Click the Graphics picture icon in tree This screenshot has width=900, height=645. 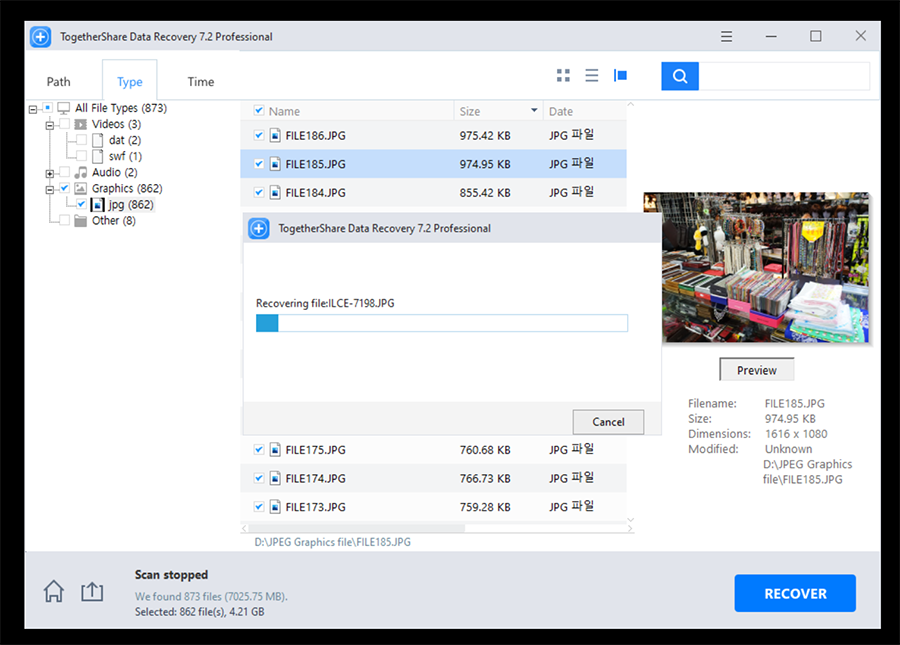pos(81,188)
